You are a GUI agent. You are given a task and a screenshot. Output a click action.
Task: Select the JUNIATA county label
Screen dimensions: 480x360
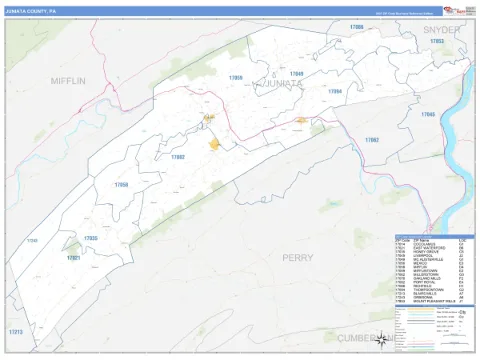point(283,84)
